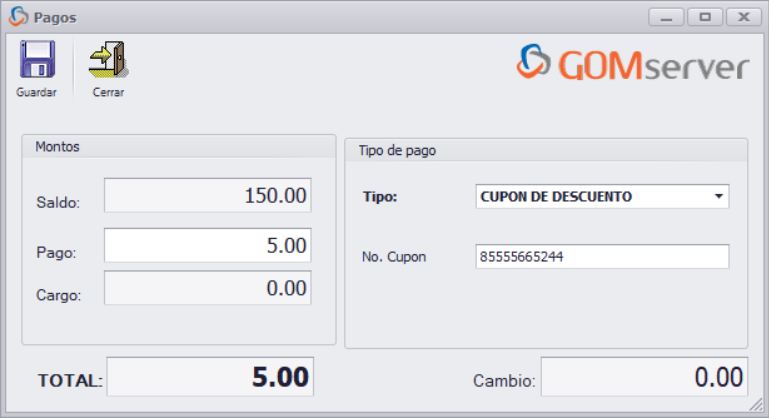The width and height of the screenshot is (769, 418).
Task: Click the Cargo field showing 0.00
Action: pos(207,288)
